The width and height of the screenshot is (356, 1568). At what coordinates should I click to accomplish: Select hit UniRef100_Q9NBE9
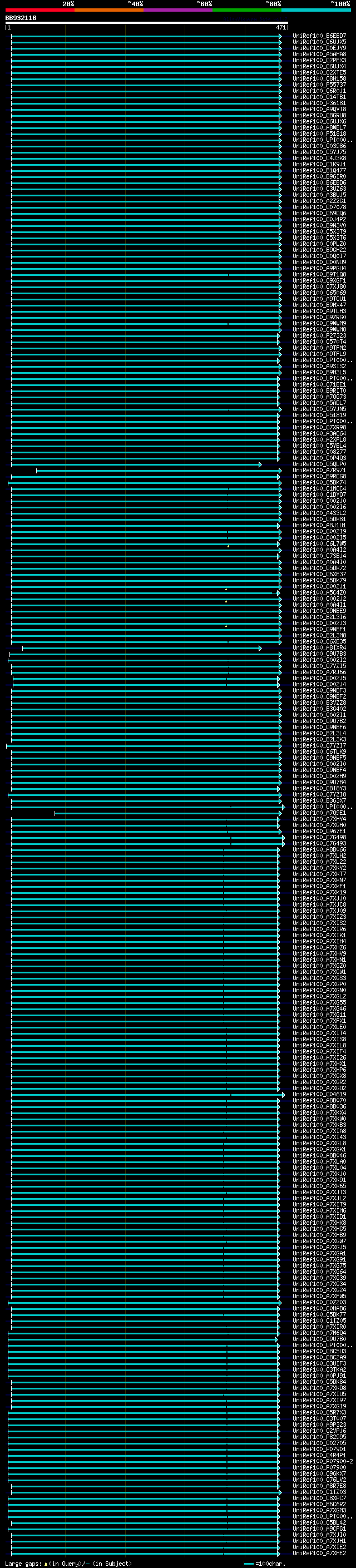319,611
